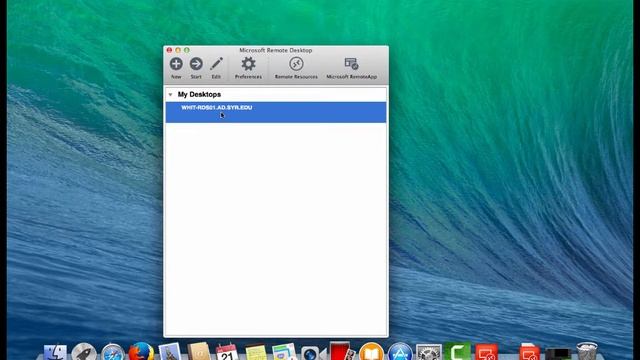Viewport: 640px width, 360px height.
Task: Open Finder from the Dock
Action: pos(55,352)
